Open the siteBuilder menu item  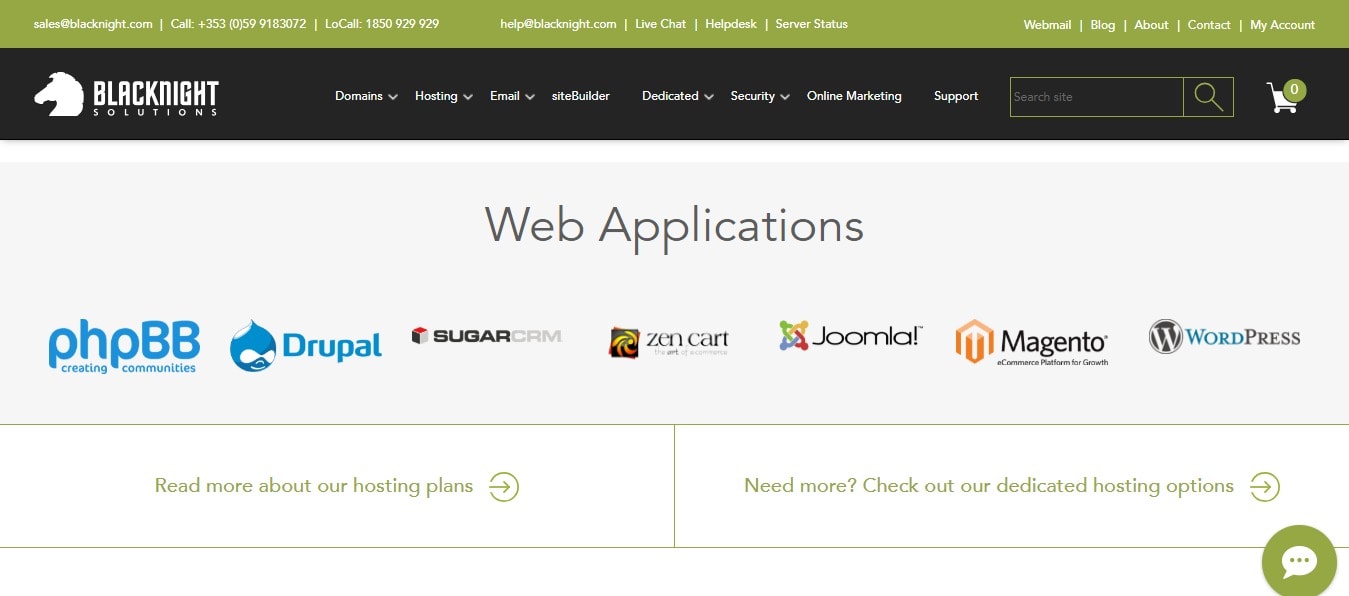(581, 96)
